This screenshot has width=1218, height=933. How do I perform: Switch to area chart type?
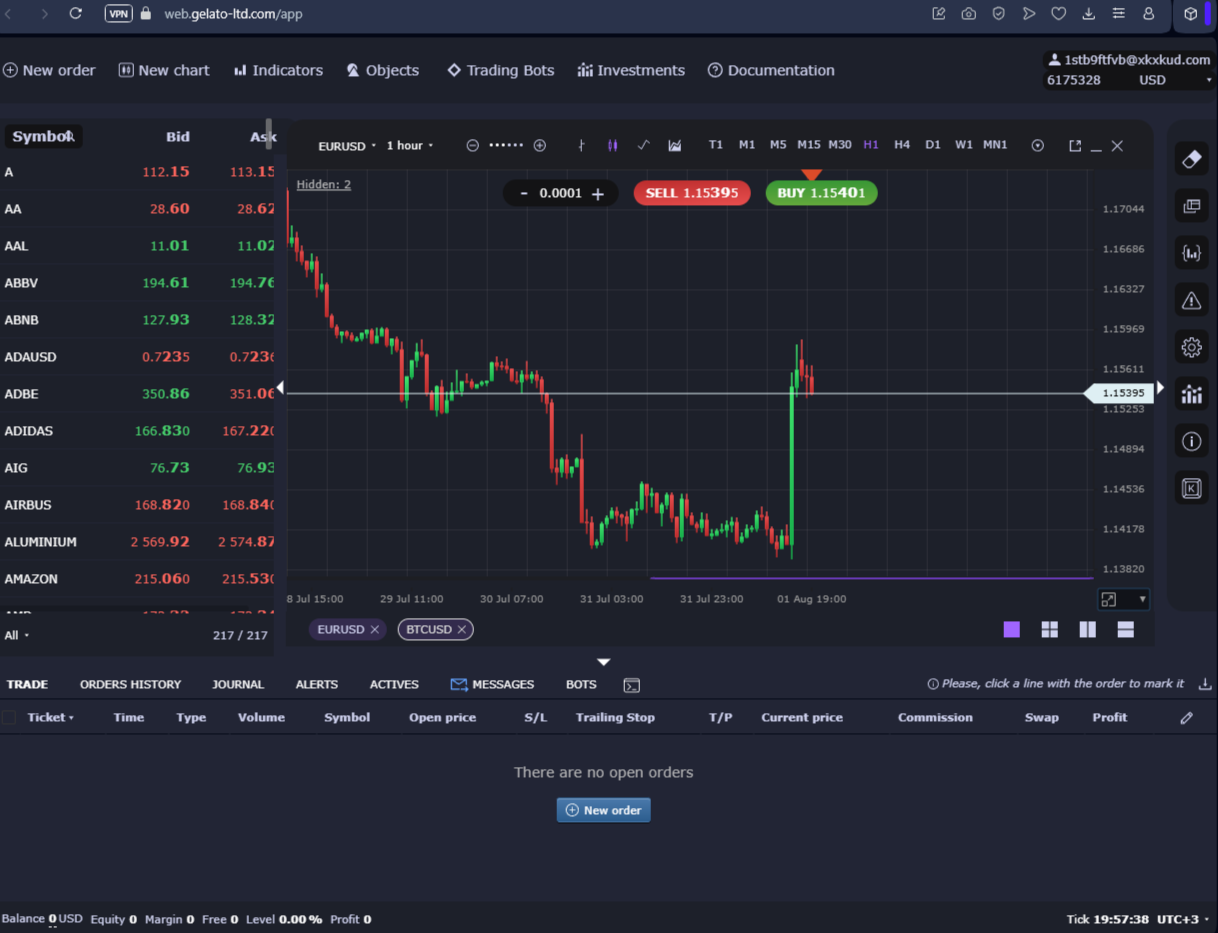(675, 146)
